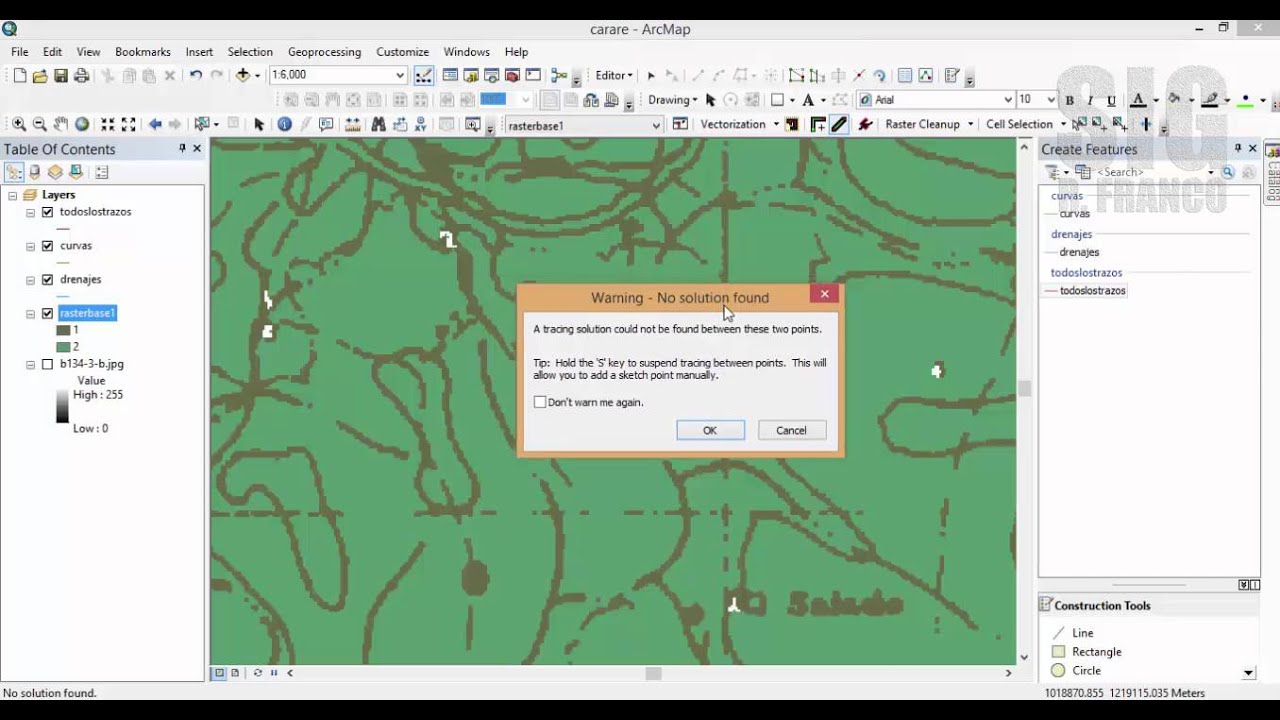Open the Measure tool
The height and width of the screenshot is (720, 1280).
pos(352,124)
